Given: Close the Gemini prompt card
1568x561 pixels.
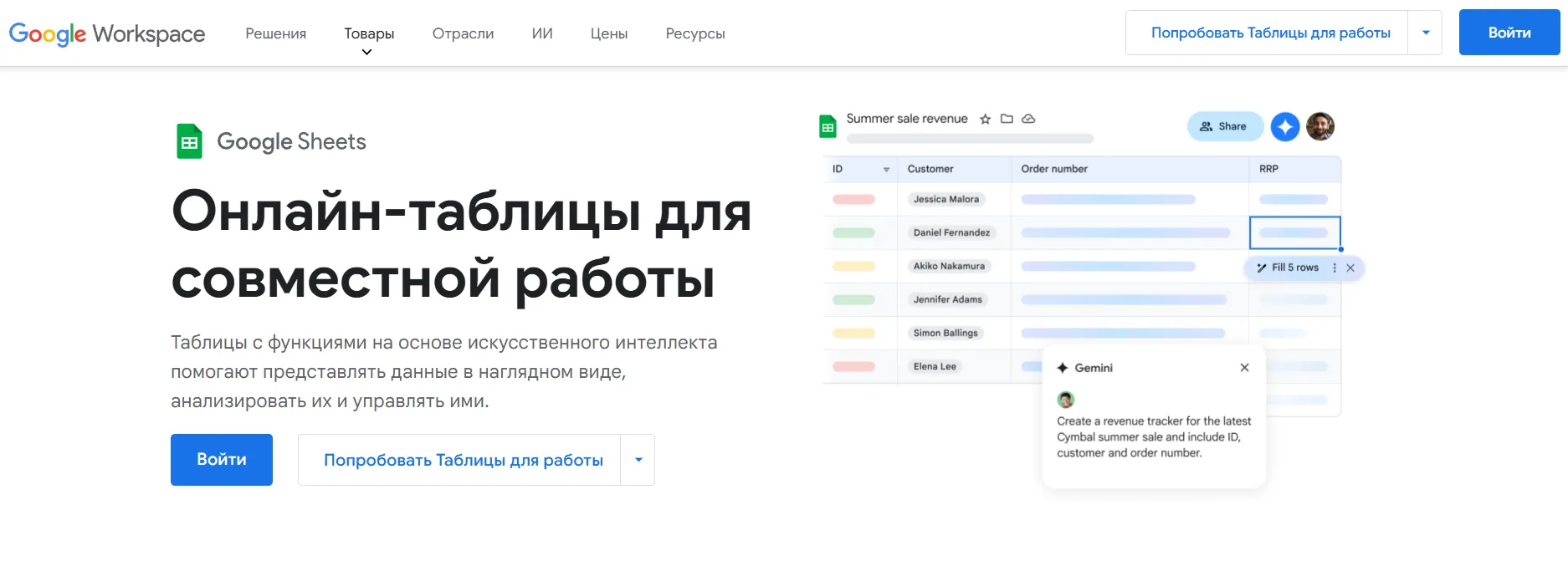Looking at the screenshot, I should (x=1244, y=368).
